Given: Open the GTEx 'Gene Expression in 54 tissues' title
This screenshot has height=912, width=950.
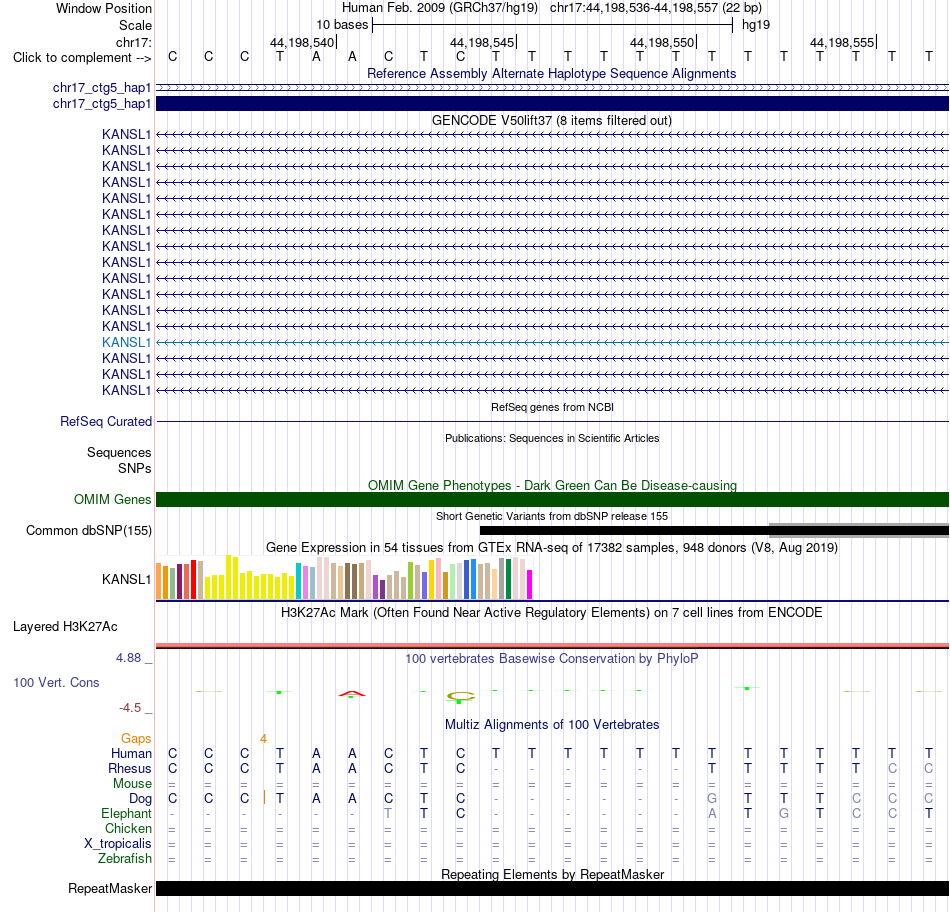Looking at the screenshot, I should [552, 548].
